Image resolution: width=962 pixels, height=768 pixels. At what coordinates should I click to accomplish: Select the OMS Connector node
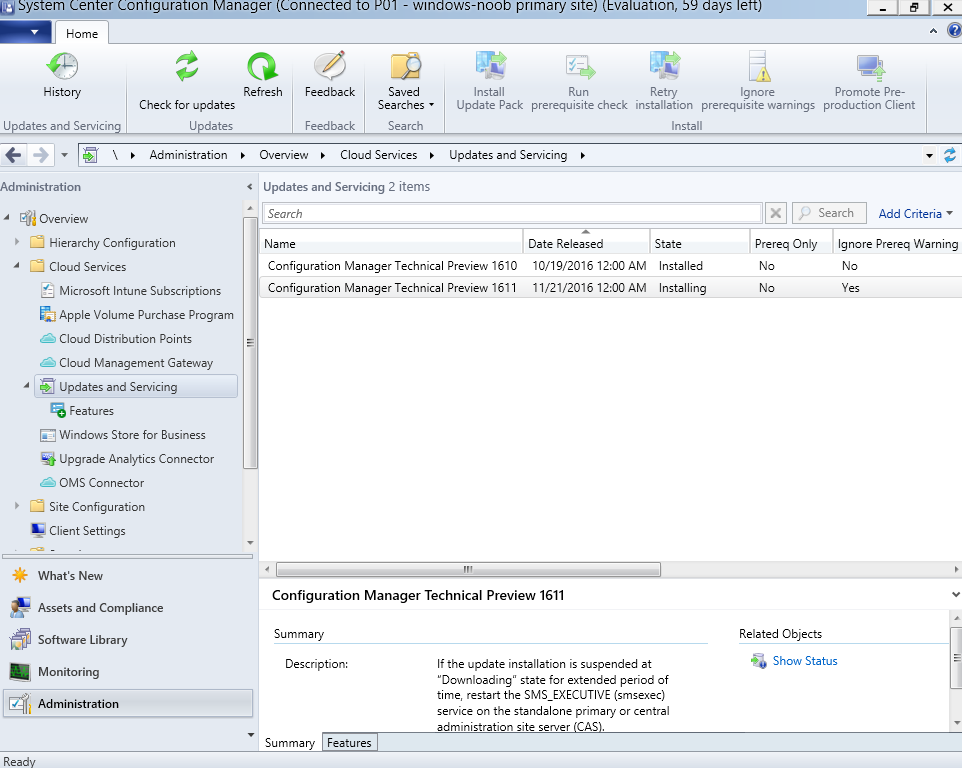click(x=101, y=483)
